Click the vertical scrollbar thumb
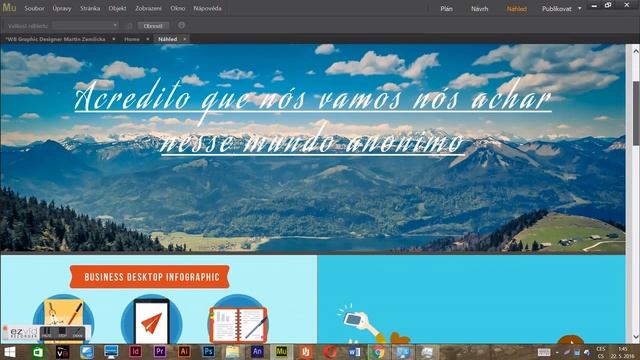640x360 pixels. tap(636, 113)
